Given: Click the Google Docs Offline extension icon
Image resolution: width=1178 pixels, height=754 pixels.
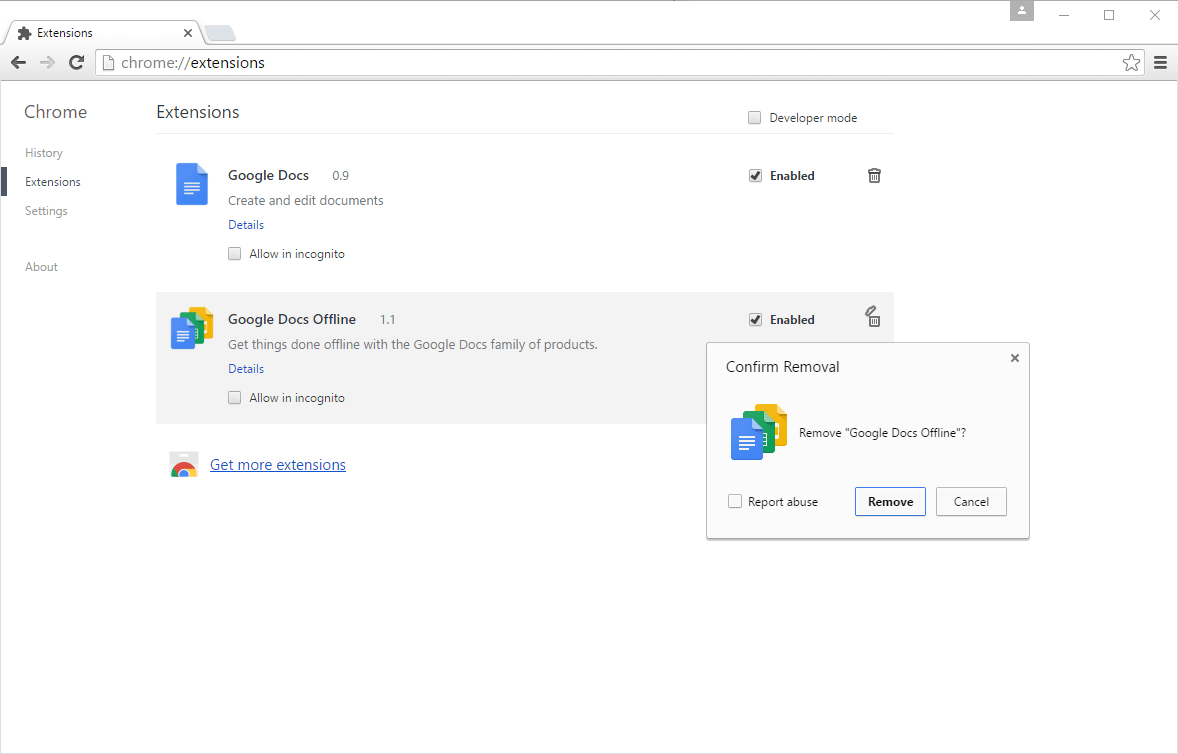Looking at the screenshot, I should 192,328.
